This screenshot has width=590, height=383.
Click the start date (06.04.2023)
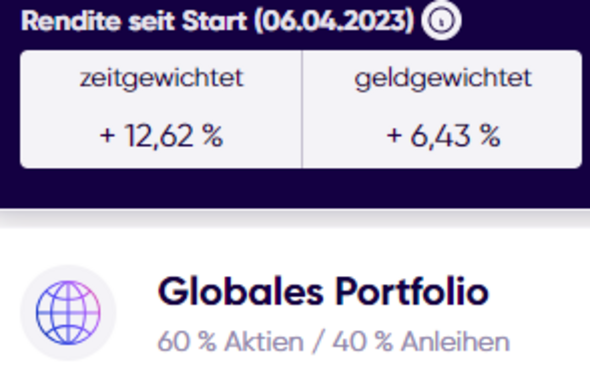pos(334,21)
